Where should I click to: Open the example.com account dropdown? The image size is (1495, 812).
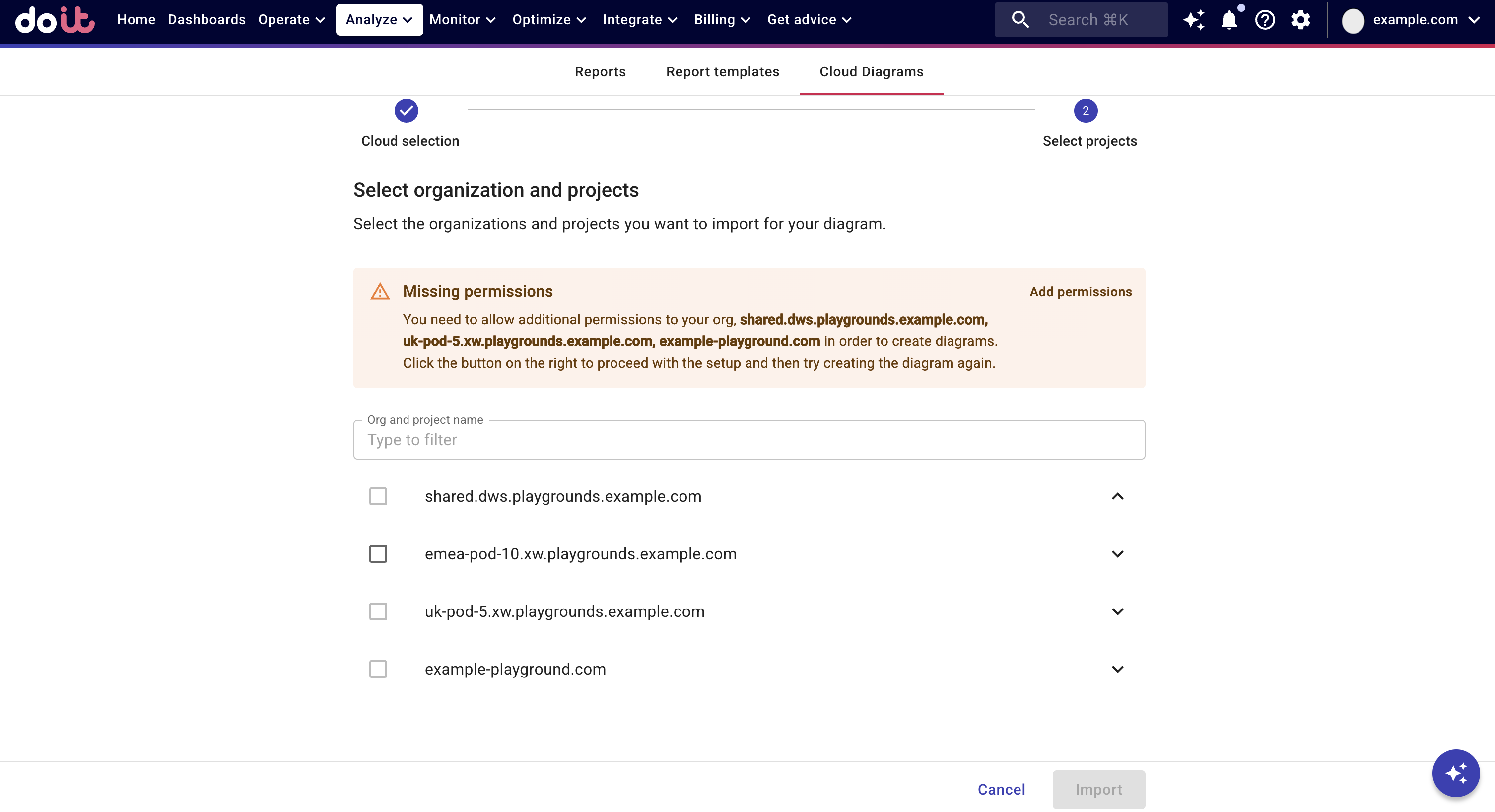click(x=1411, y=20)
